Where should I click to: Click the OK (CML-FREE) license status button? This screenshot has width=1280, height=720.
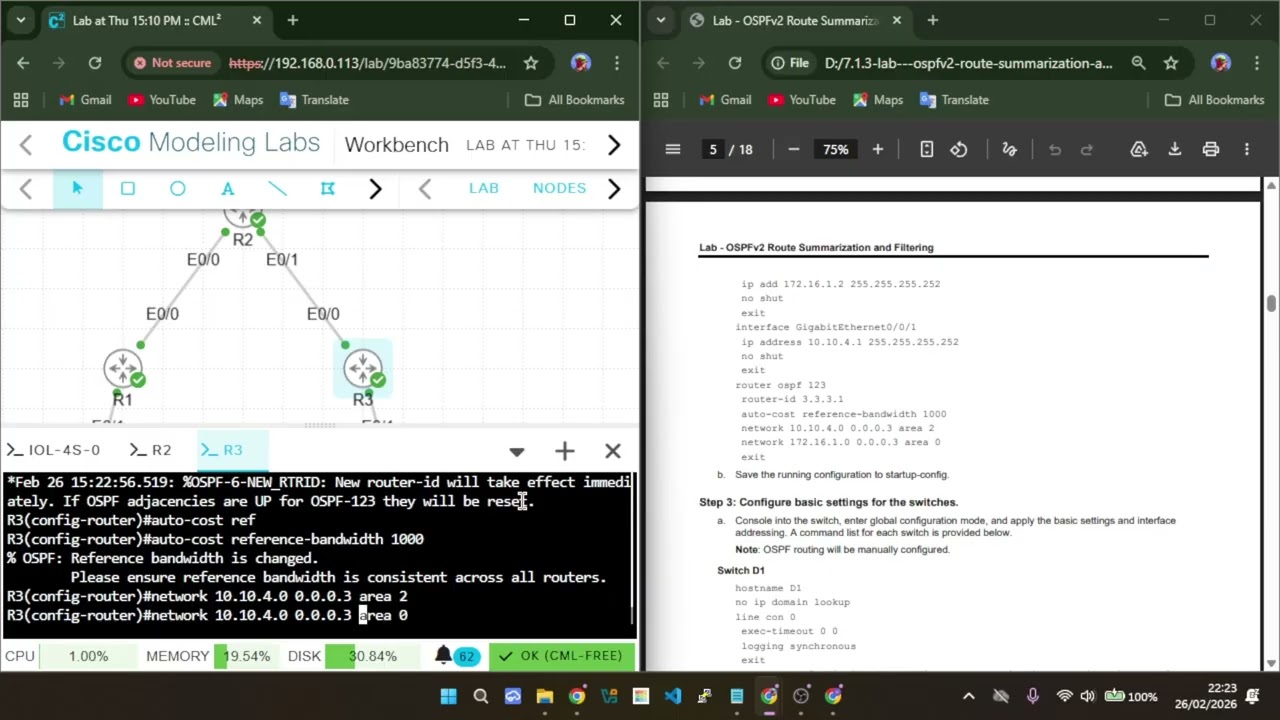(562, 656)
